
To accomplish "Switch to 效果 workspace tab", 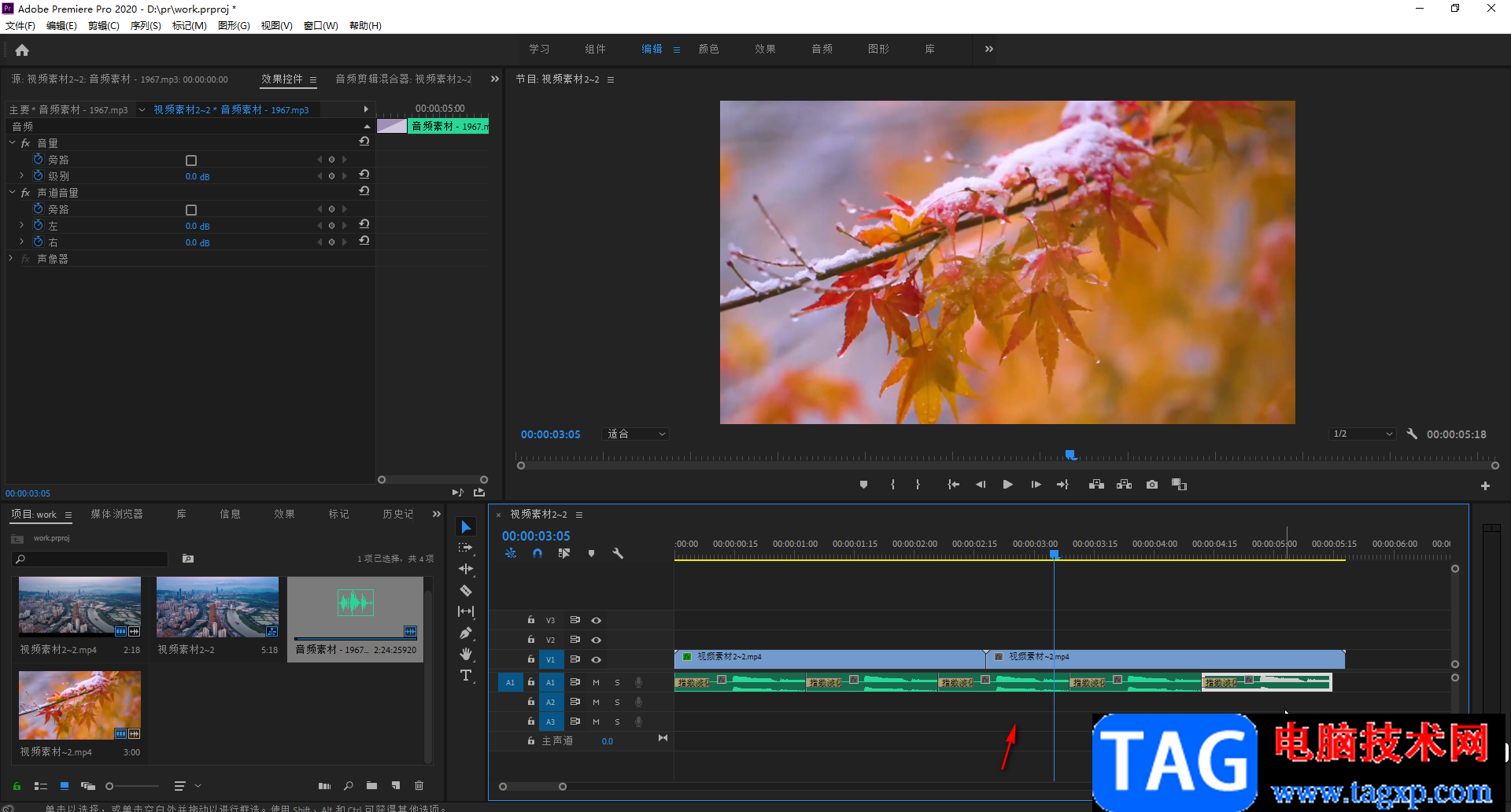I will coord(765,49).
